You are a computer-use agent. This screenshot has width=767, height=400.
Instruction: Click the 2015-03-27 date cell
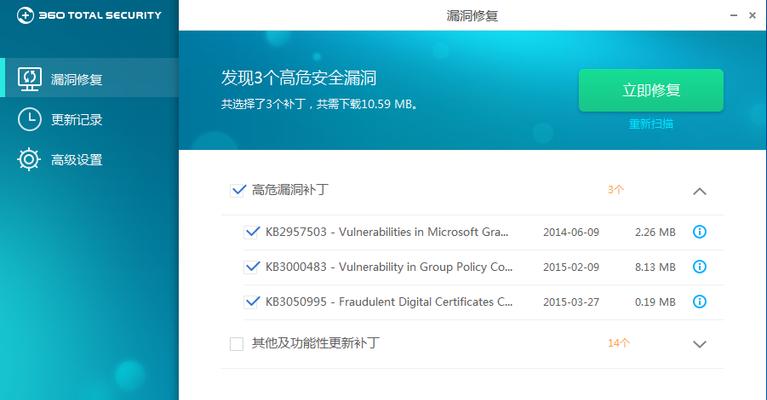(x=571, y=302)
